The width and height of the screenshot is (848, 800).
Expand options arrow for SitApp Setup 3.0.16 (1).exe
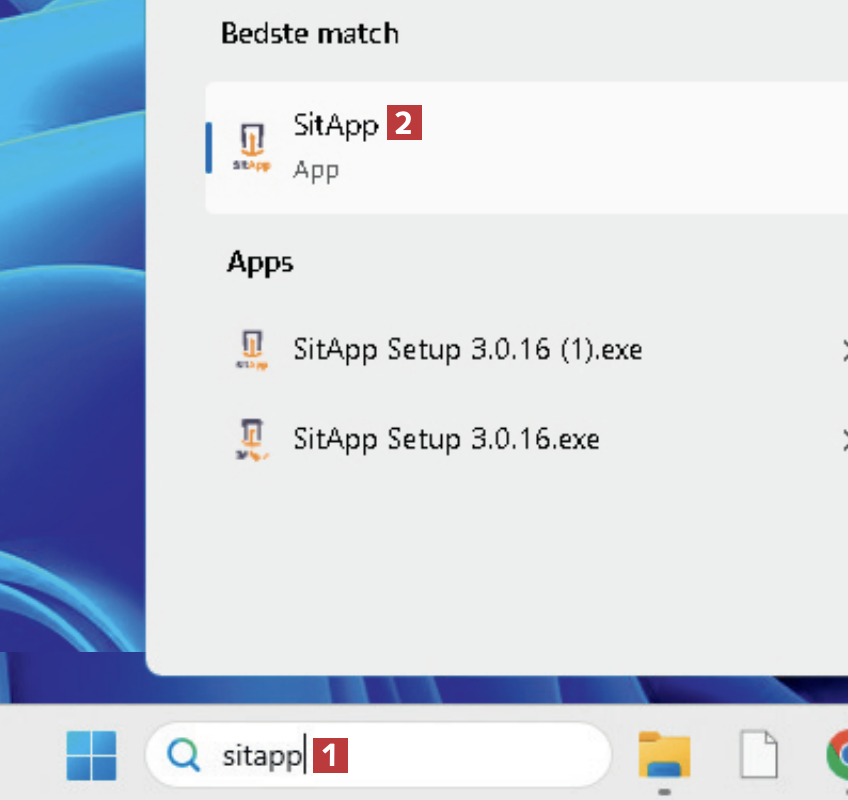[842, 351]
